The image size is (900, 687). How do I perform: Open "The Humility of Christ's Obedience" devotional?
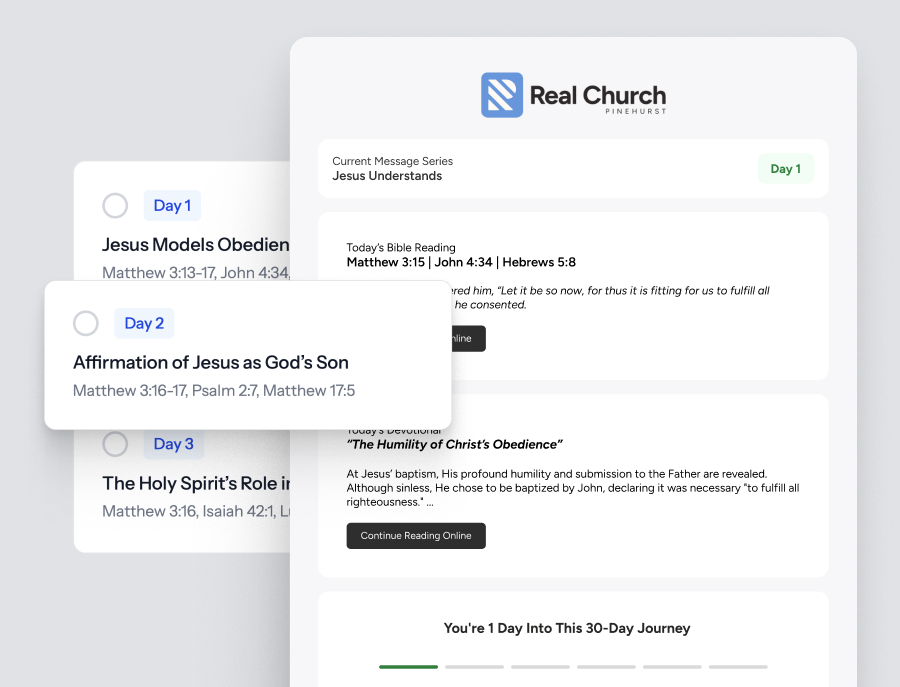454,444
